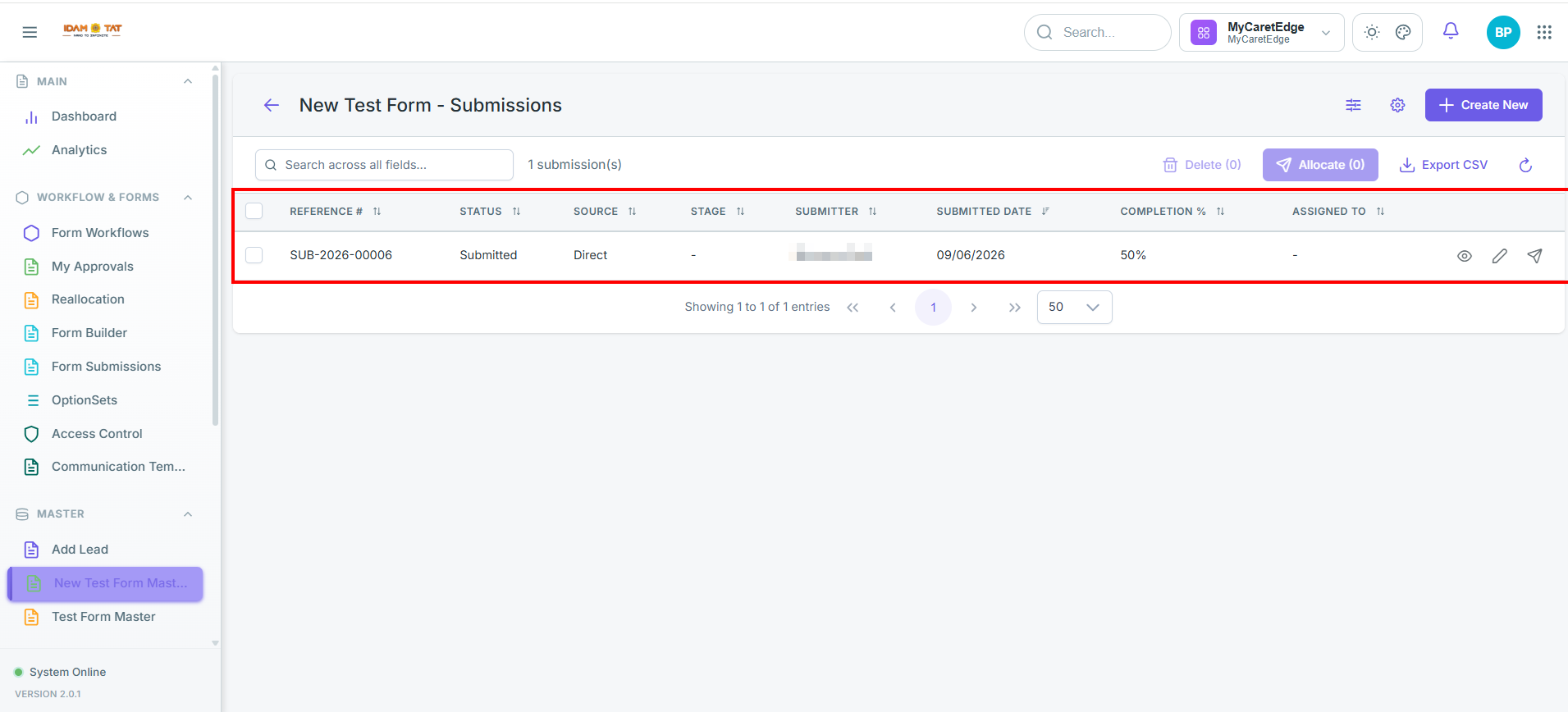Switch to light mode with the sun icon

pyautogui.click(x=1371, y=32)
